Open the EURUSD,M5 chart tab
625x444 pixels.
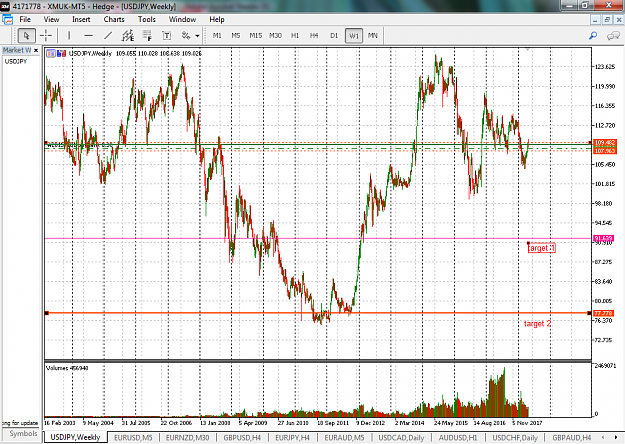point(133,438)
